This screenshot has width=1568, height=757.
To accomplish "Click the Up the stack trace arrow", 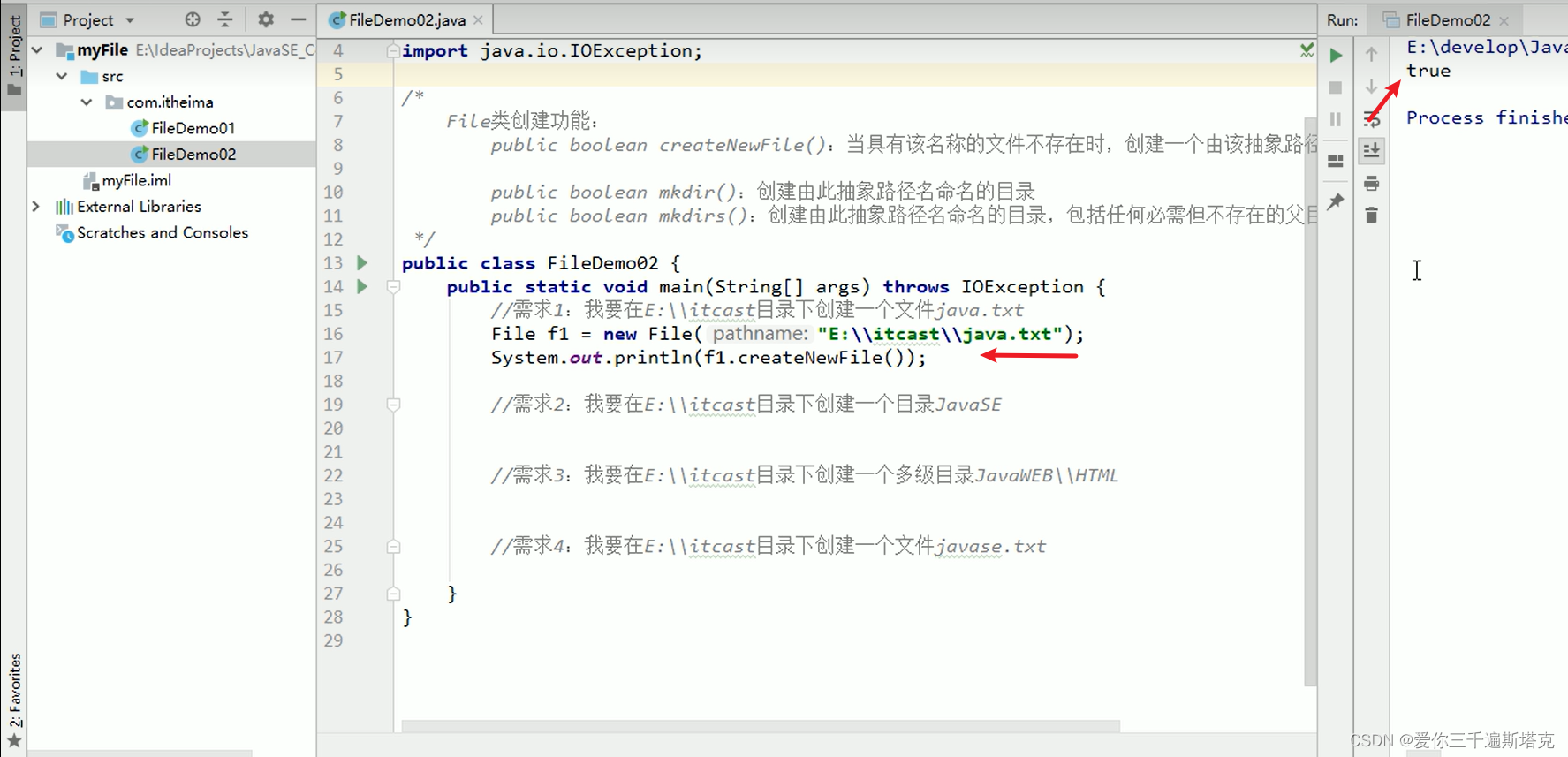I will click(x=1371, y=55).
